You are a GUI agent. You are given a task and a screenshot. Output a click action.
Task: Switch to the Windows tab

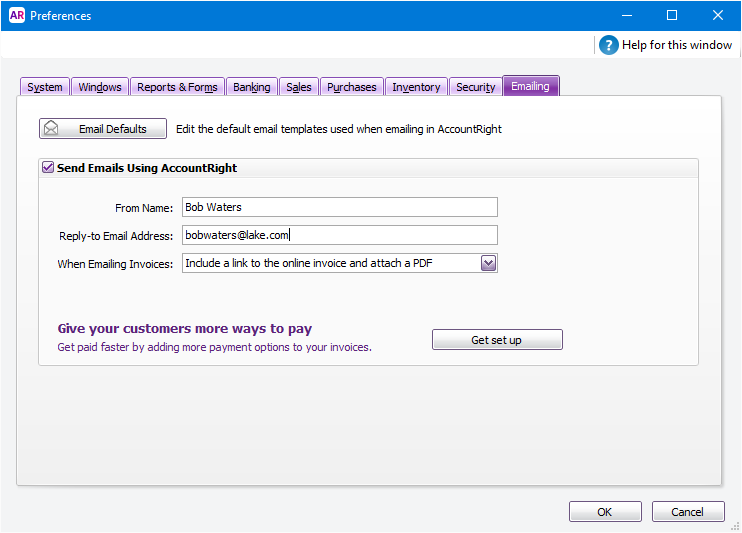tap(100, 87)
